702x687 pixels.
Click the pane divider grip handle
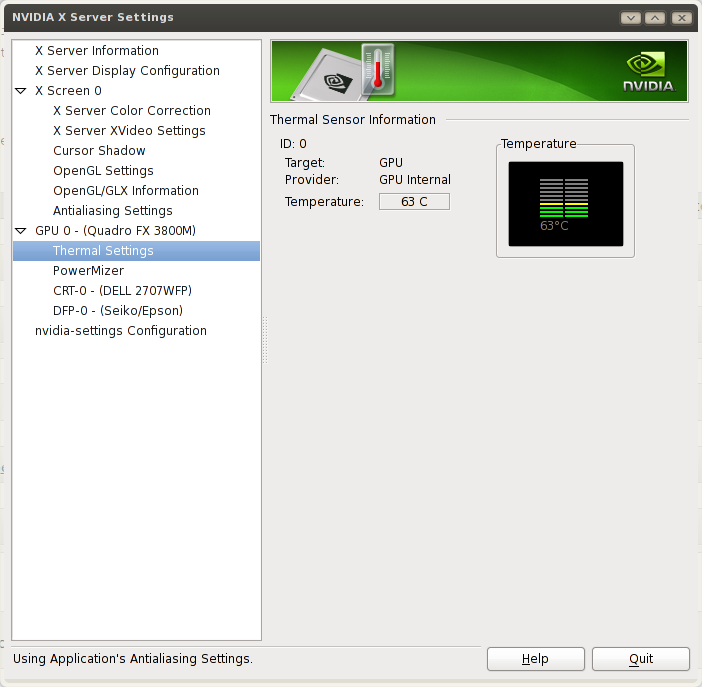pos(265,340)
